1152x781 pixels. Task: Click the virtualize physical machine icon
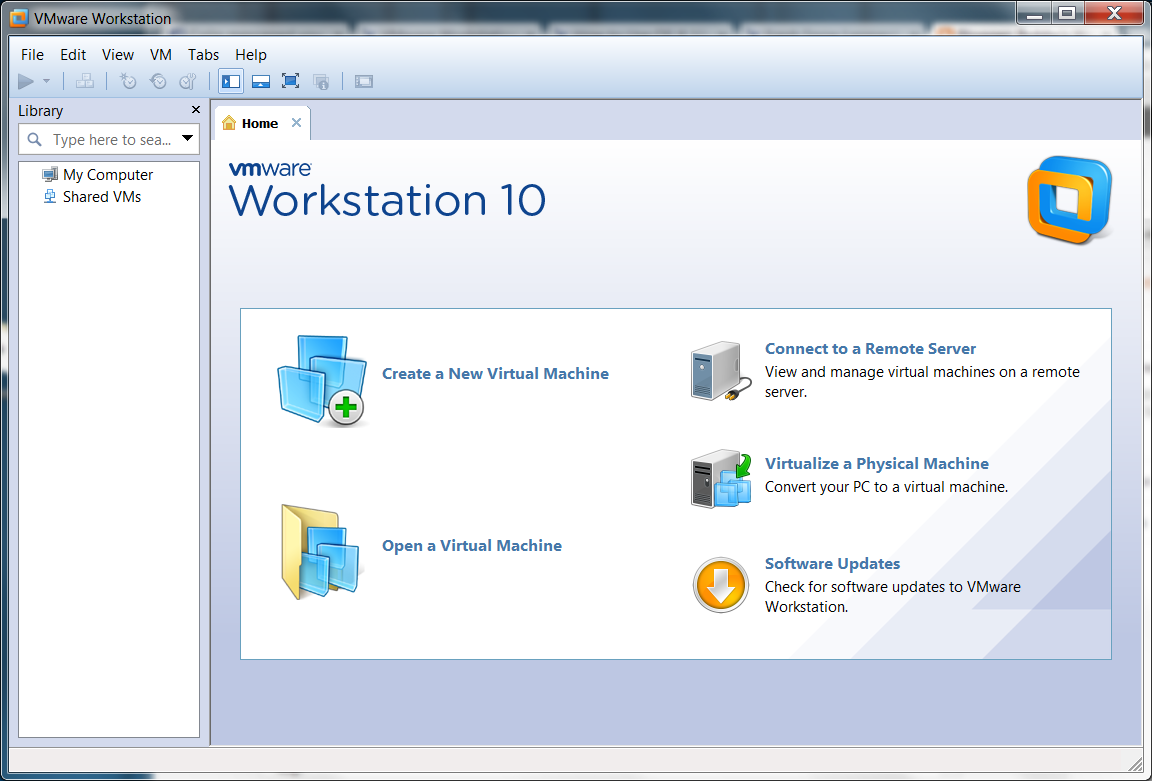point(721,479)
